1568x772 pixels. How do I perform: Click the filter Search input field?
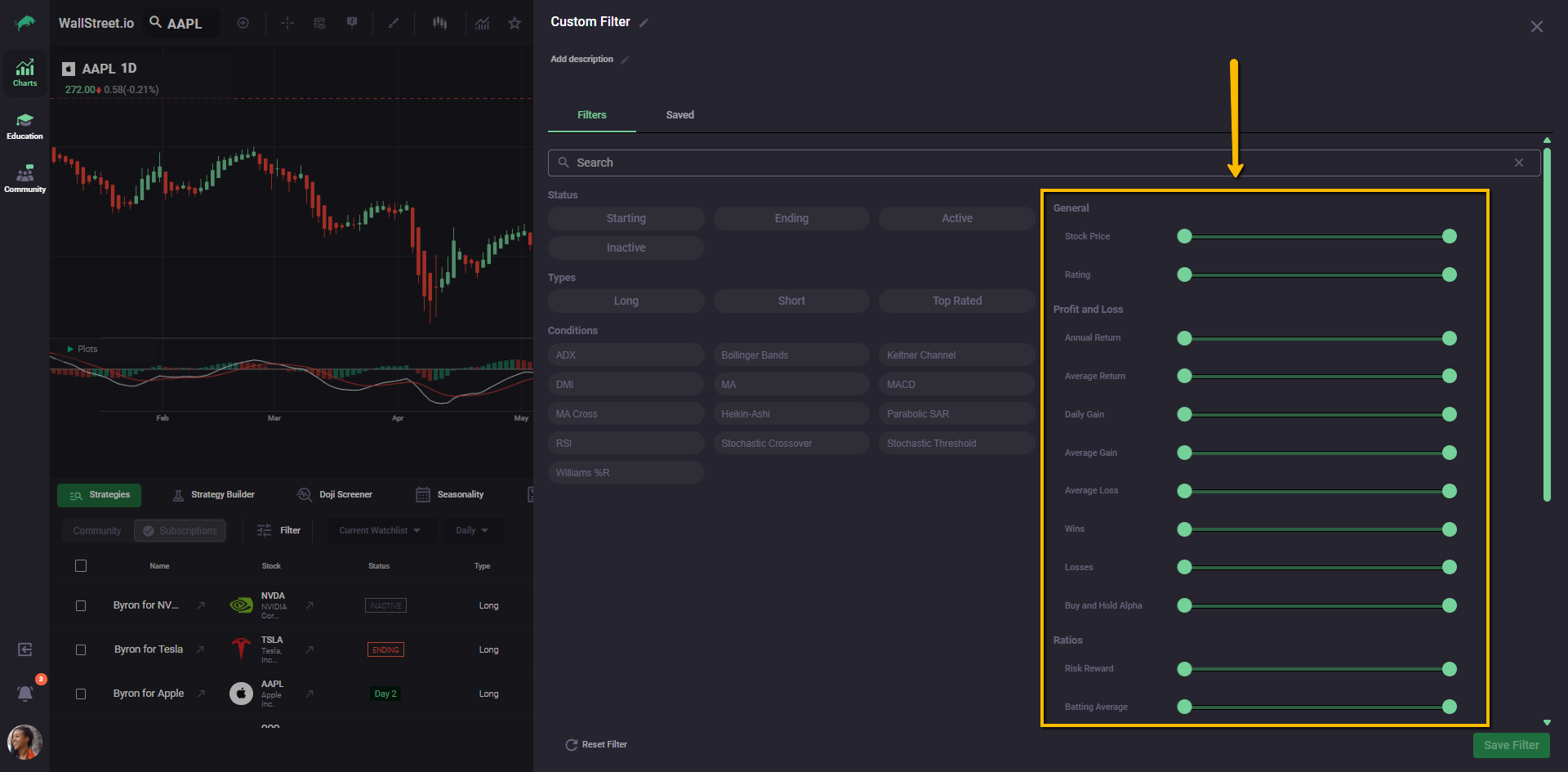tap(1037, 163)
